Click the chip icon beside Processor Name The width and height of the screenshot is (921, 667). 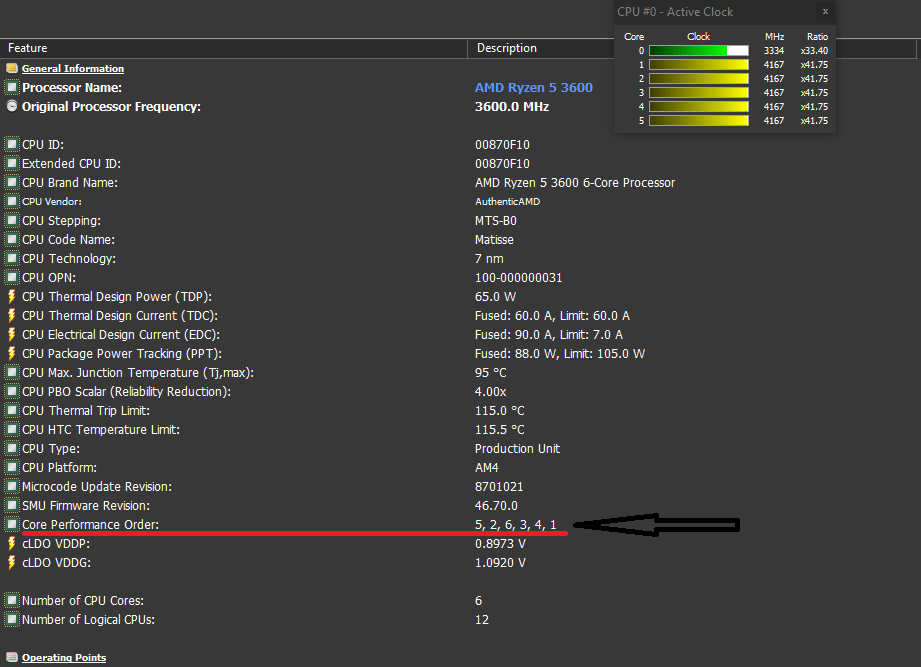click(x=12, y=88)
